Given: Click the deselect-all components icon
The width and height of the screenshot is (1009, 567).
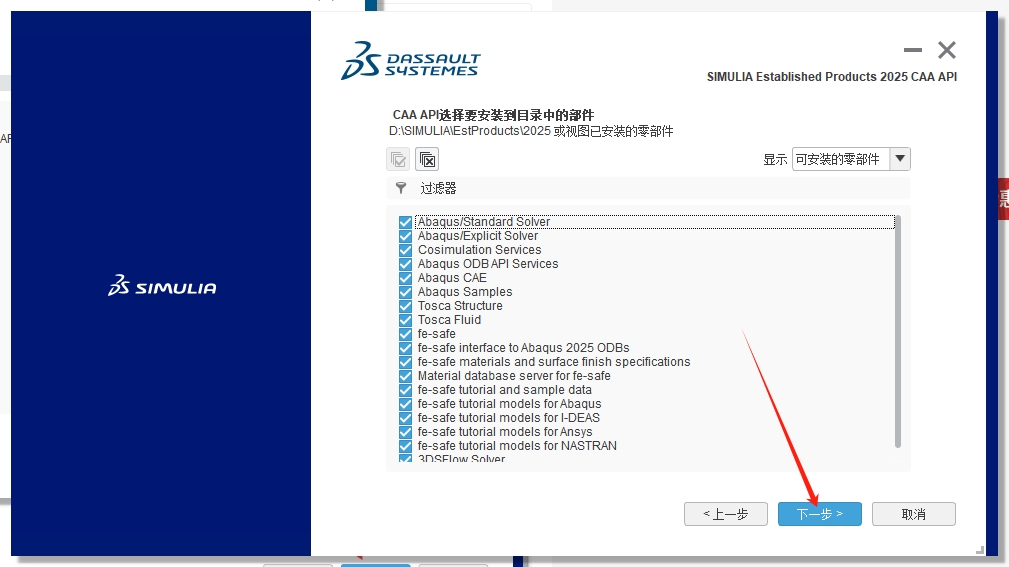Looking at the screenshot, I should 427,159.
